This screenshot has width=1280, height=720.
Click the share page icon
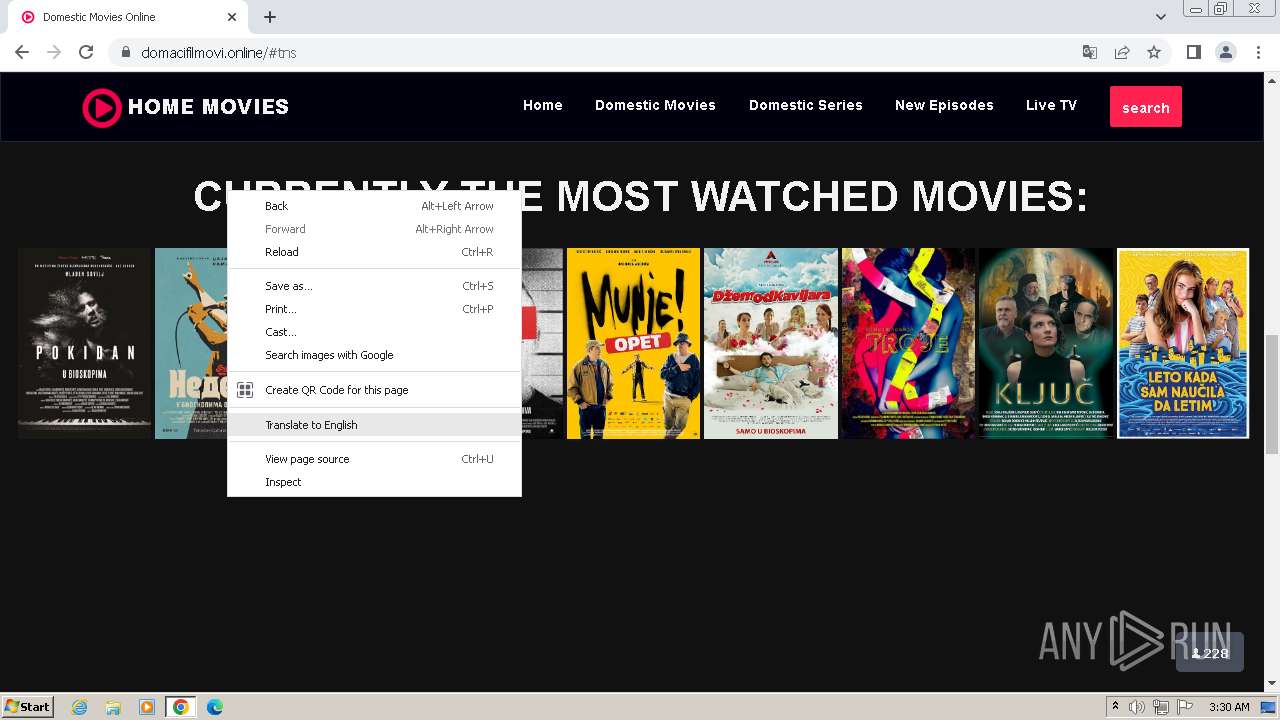1122,52
